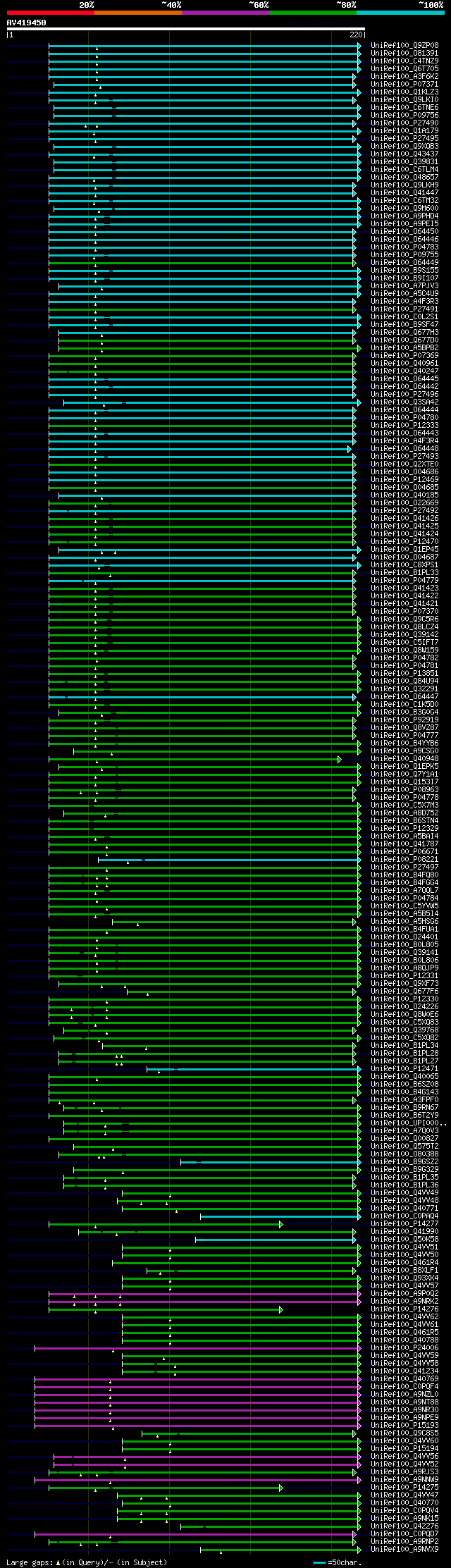Select hit label UniRef100_Q8W0E6
This screenshot has width=451, height=1568.
tap(404, 1015)
